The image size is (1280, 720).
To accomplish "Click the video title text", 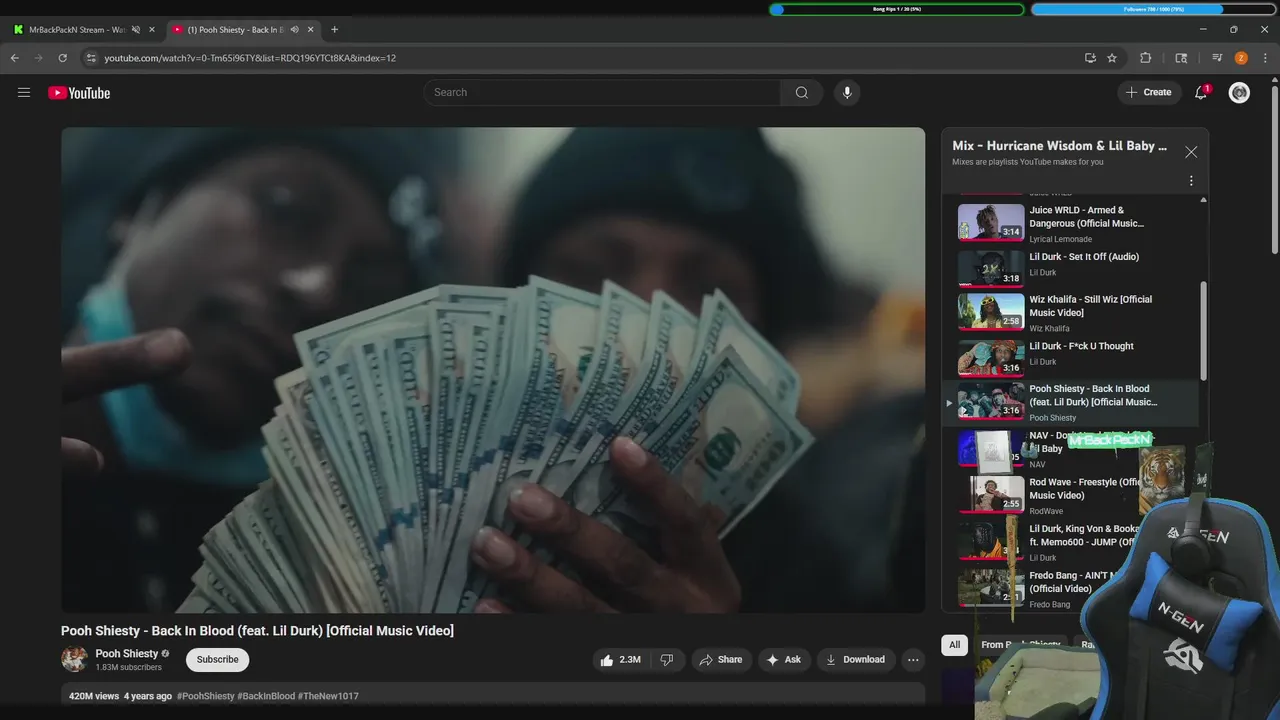I will [257, 631].
